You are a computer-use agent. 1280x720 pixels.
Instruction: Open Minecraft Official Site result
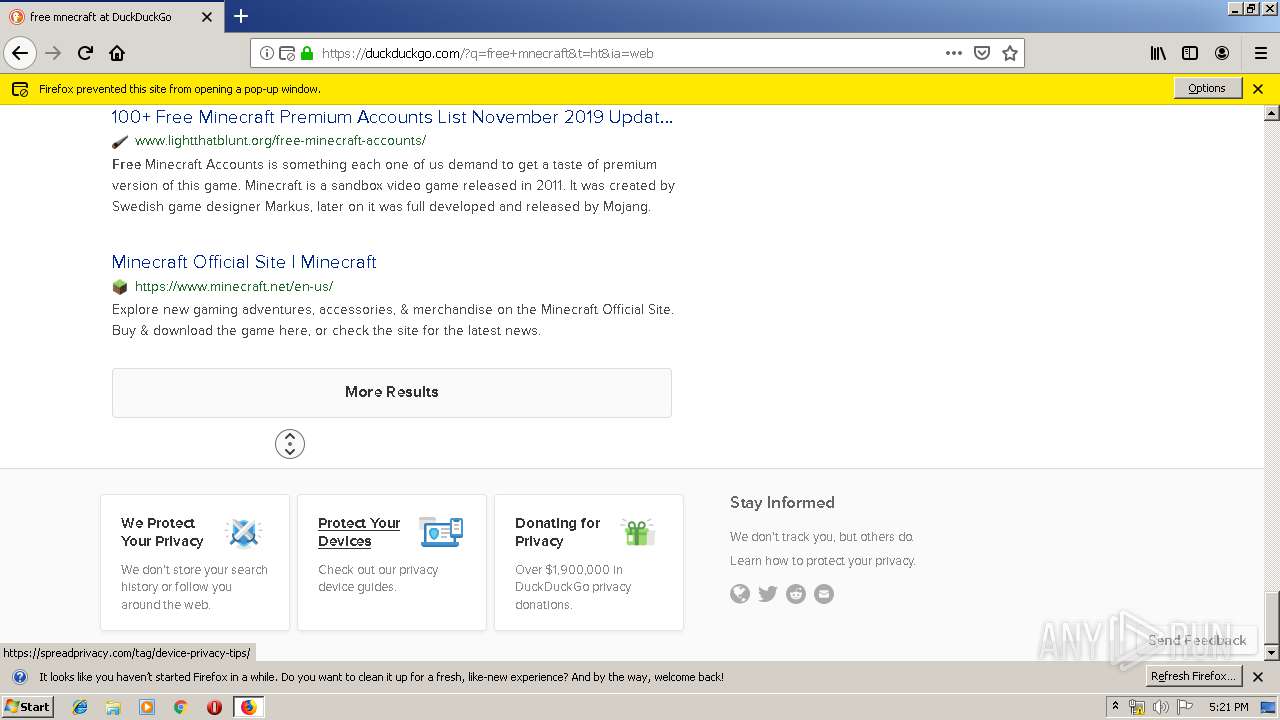244,262
